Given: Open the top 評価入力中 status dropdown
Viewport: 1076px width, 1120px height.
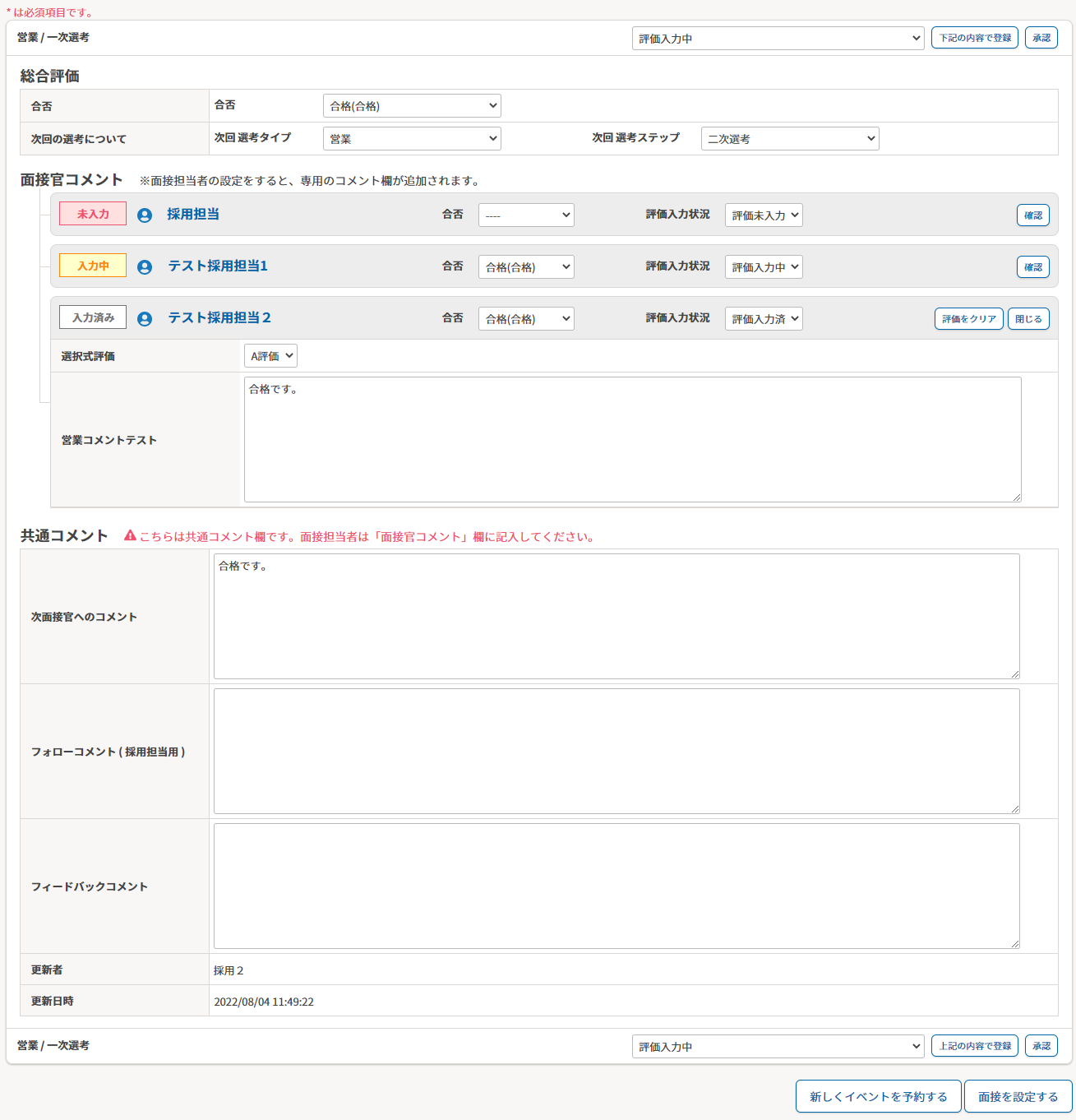Looking at the screenshot, I should [778, 39].
